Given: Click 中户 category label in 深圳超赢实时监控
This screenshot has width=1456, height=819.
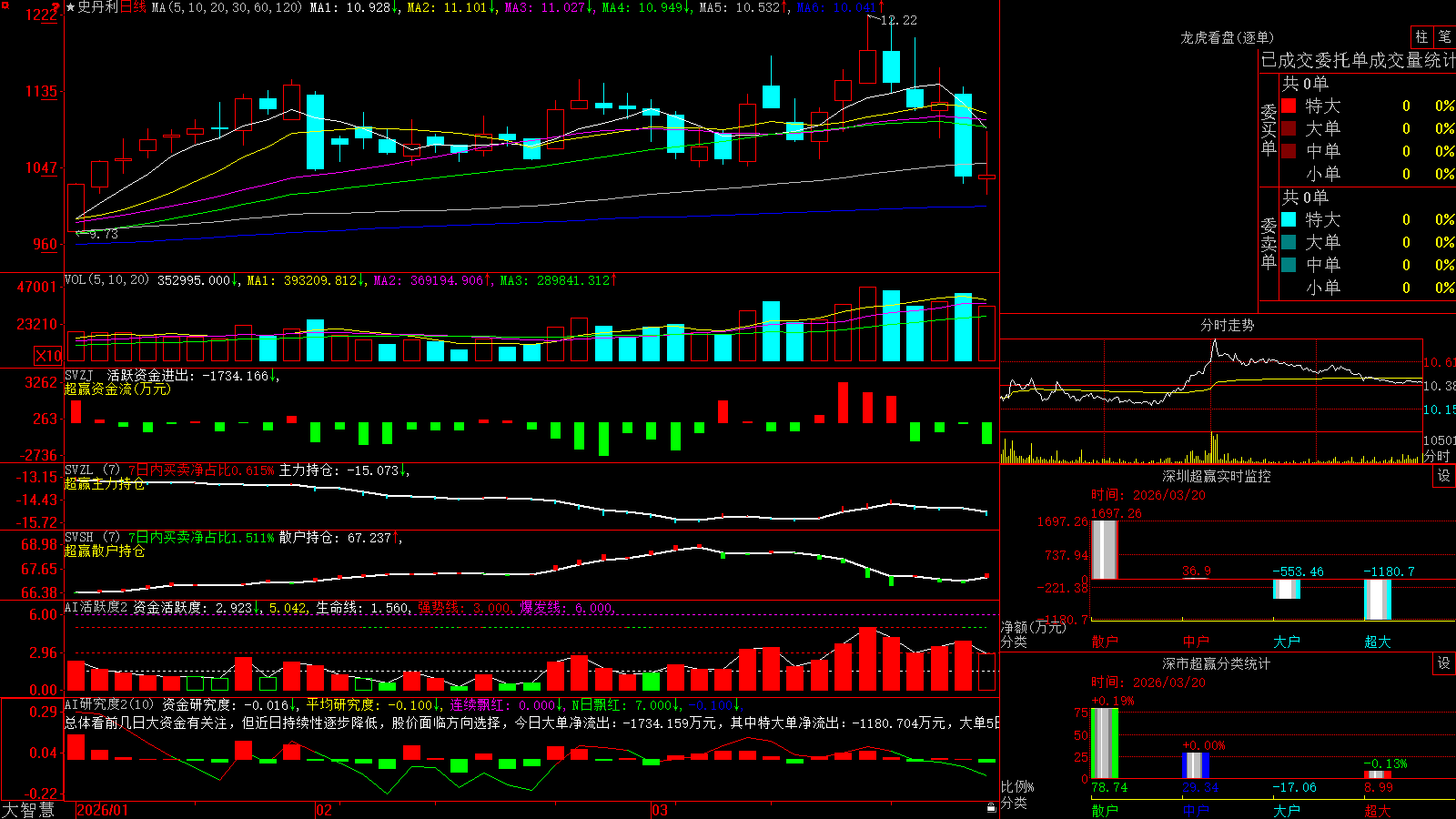Looking at the screenshot, I should [x=1196, y=642].
